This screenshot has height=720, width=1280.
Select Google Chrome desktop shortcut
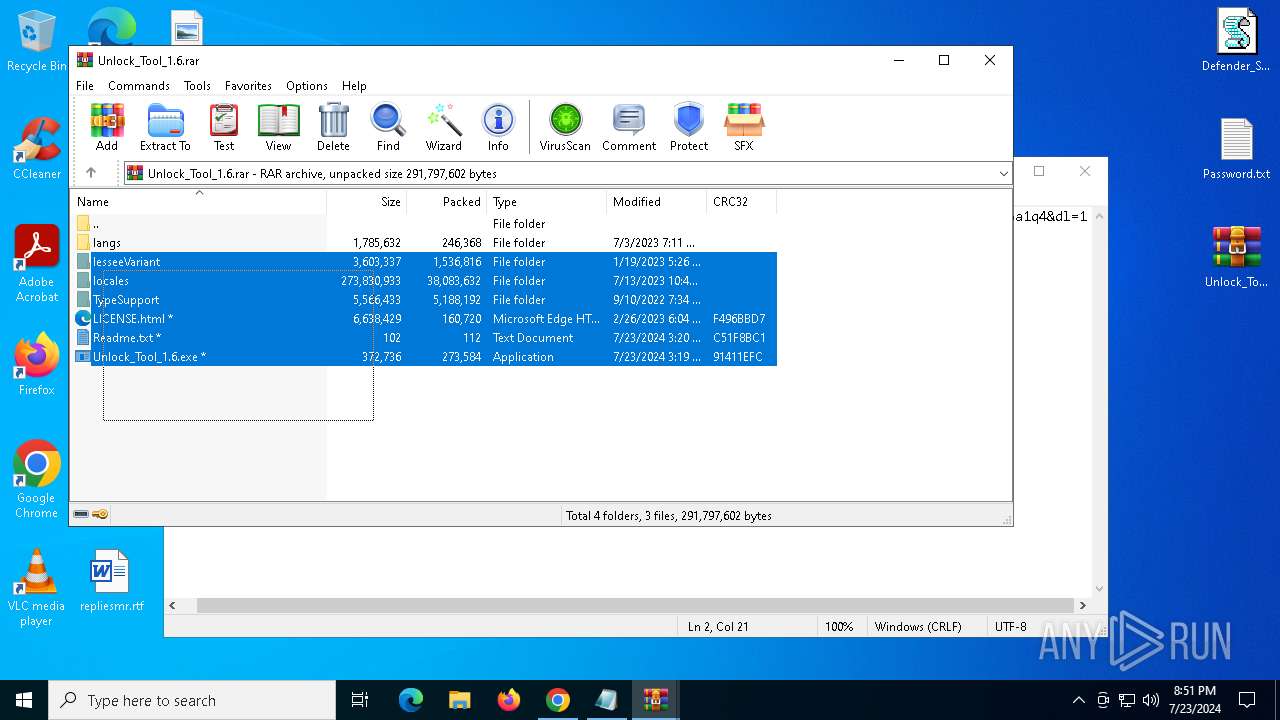36,479
